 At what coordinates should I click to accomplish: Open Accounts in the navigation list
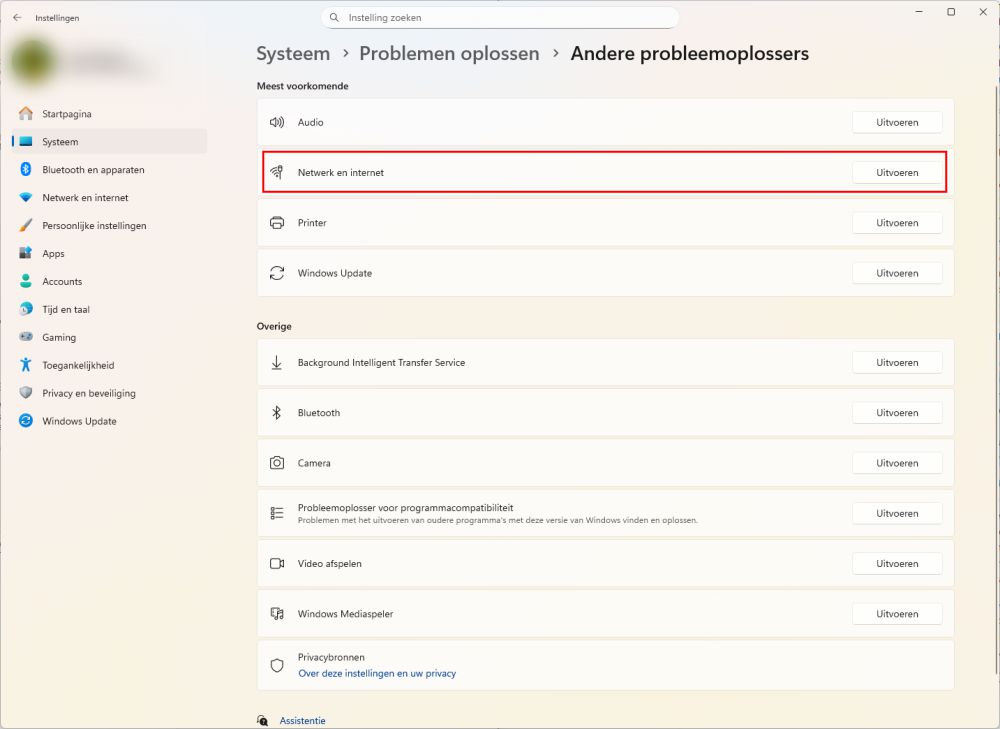pyautogui.click(x=62, y=282)
